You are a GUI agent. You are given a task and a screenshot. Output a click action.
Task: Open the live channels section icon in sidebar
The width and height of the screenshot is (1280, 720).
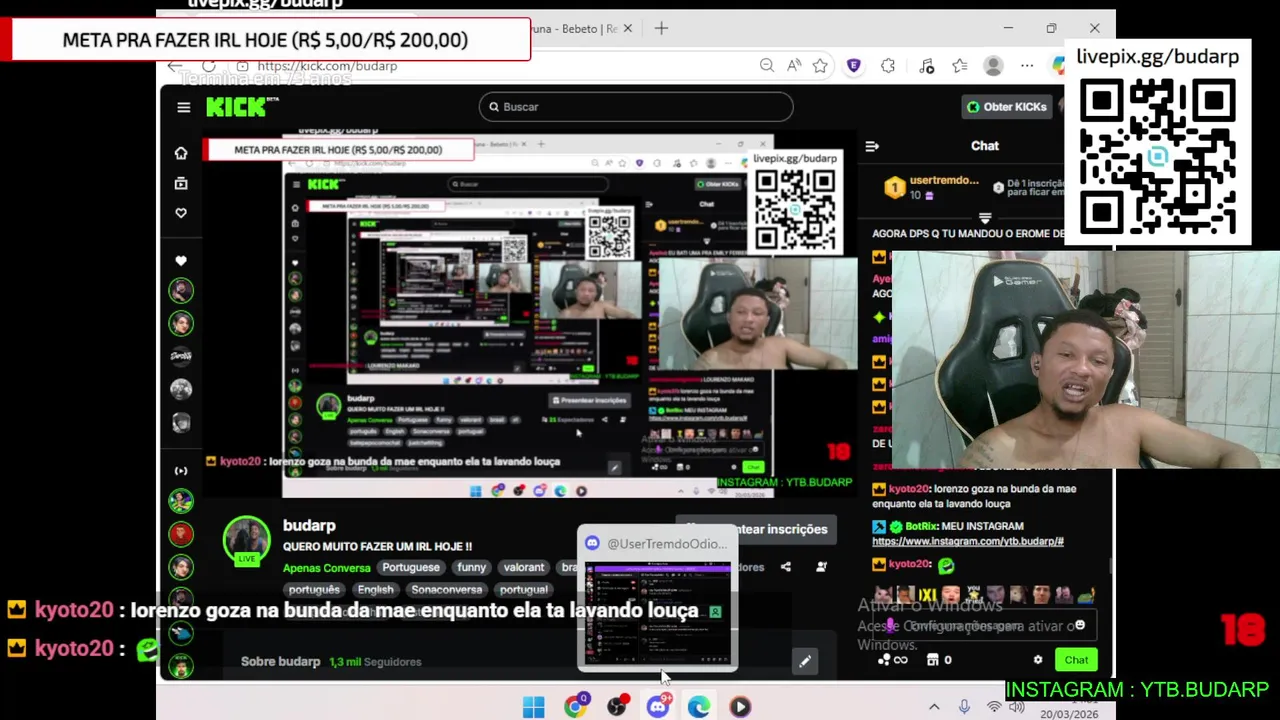click(181, 470)
